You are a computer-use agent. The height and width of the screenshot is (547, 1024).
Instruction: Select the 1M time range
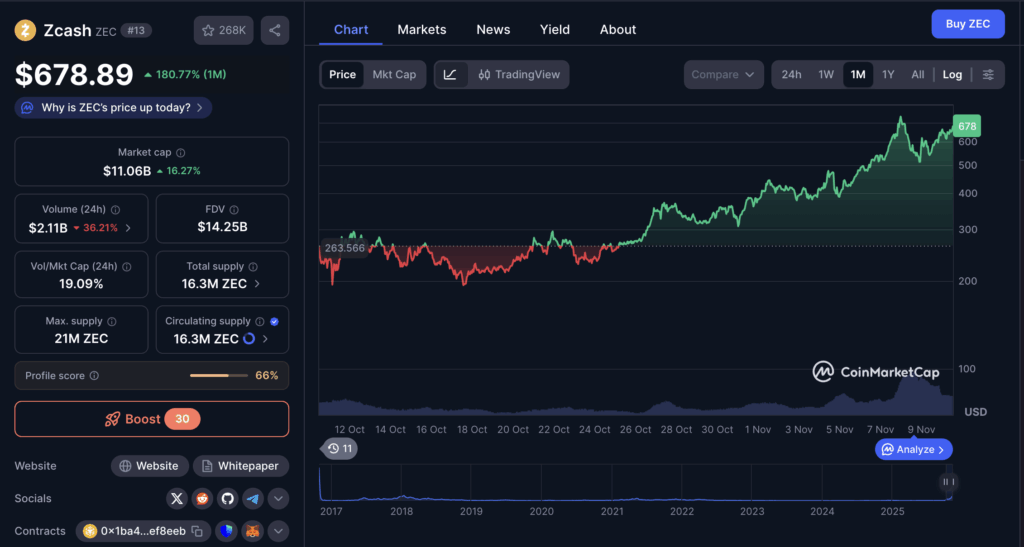(x=858, y=74)
